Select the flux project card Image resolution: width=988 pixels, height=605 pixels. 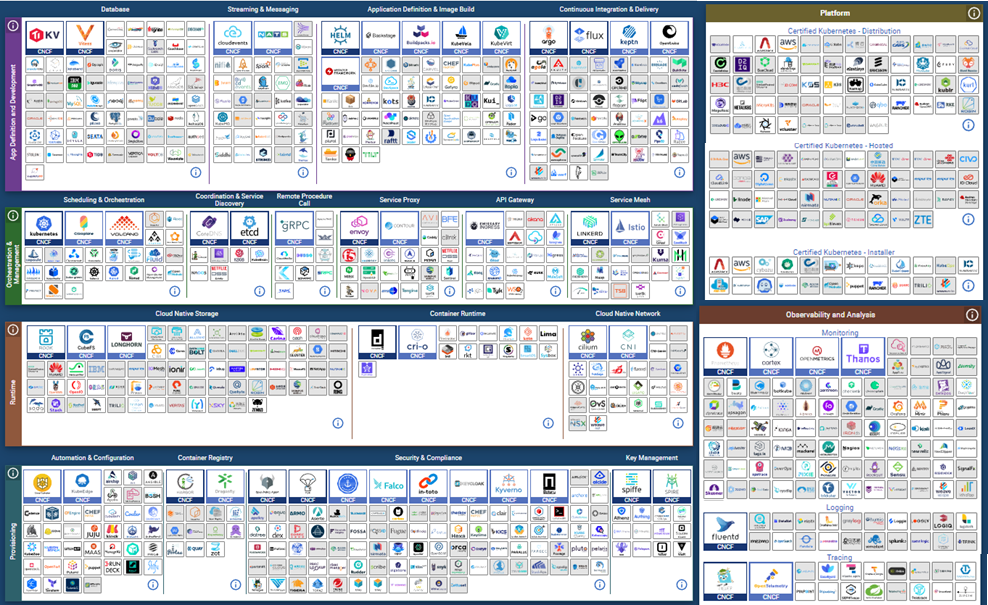click(589, 38)
